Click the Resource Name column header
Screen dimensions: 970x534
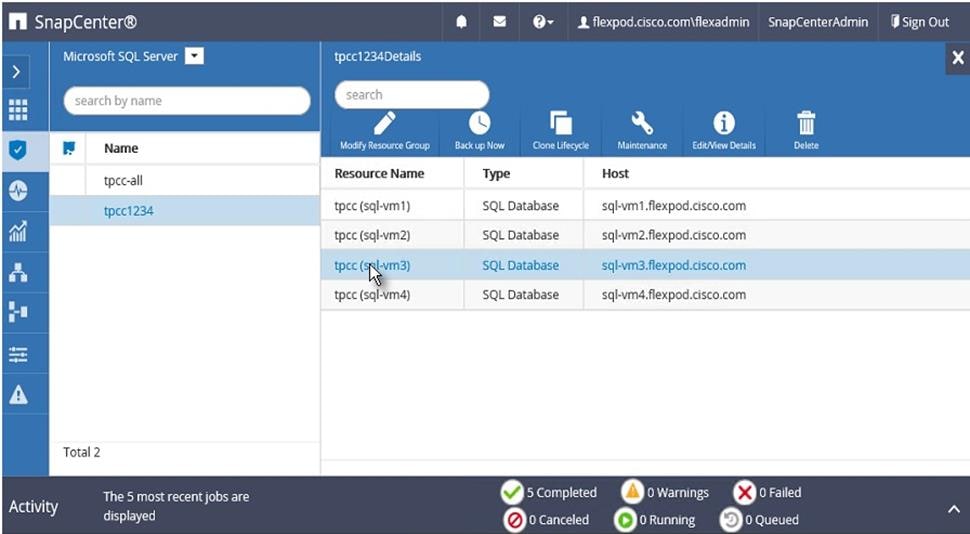tap(379, 174)
